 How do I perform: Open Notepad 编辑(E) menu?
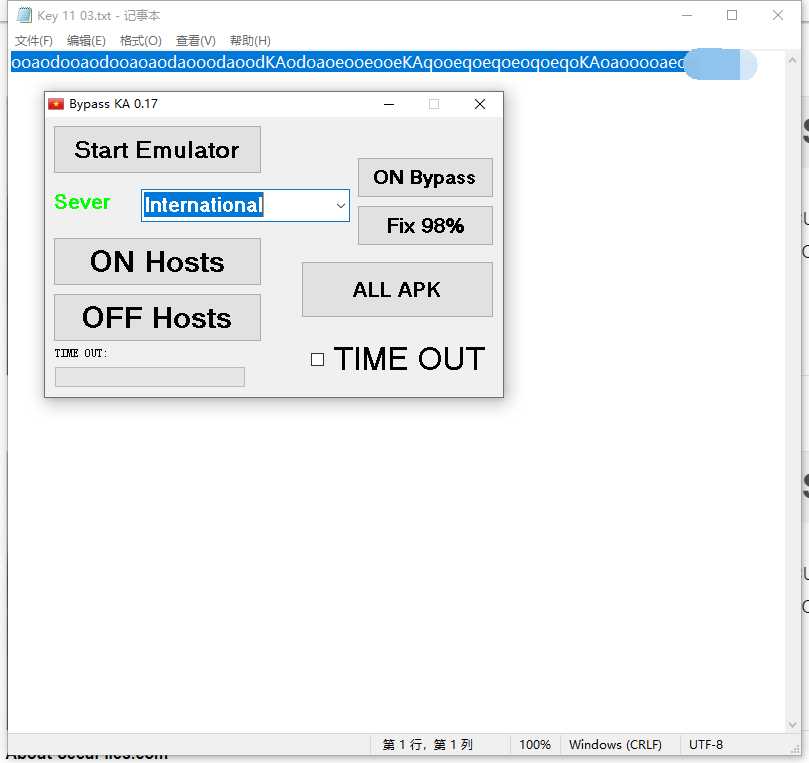(86, 41)
